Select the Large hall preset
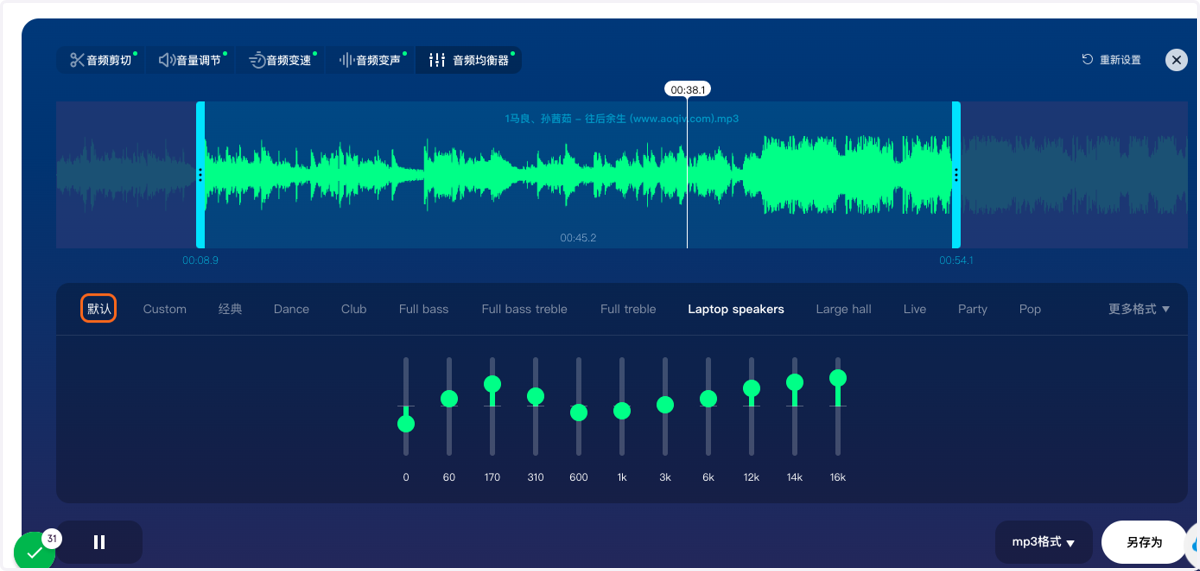1200x571 pixels. (x=844, y=309)
